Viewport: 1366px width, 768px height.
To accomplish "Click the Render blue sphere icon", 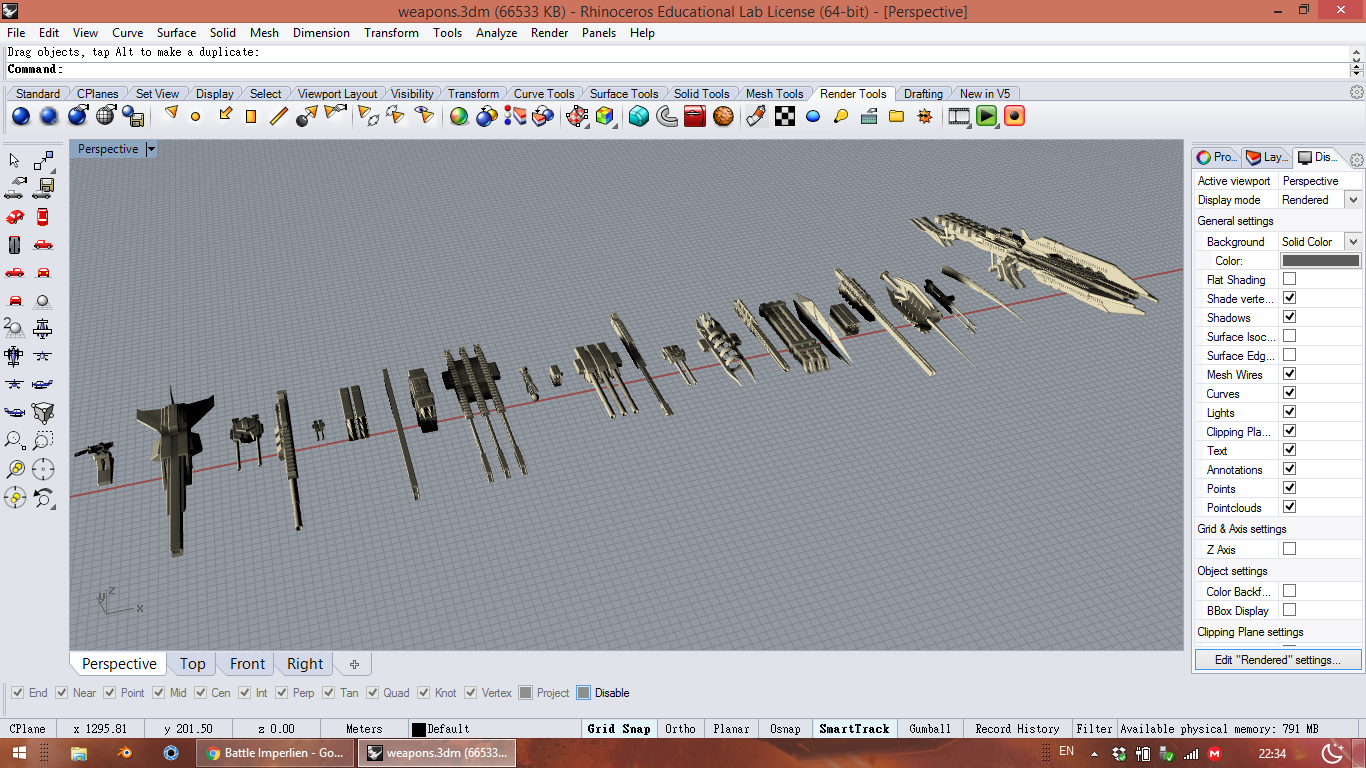I will click(21, 117).
